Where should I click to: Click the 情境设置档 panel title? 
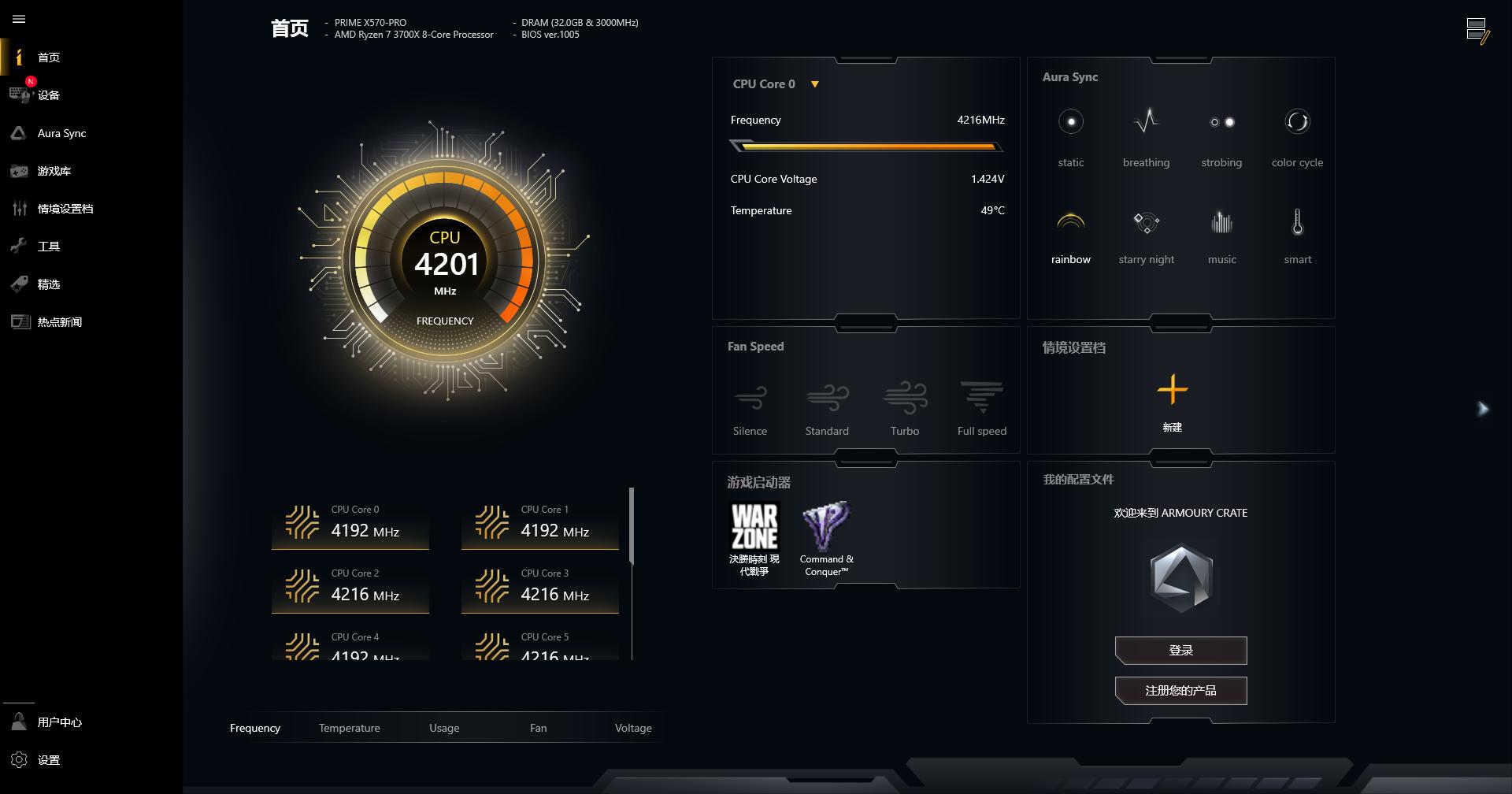click(1074, 347)
